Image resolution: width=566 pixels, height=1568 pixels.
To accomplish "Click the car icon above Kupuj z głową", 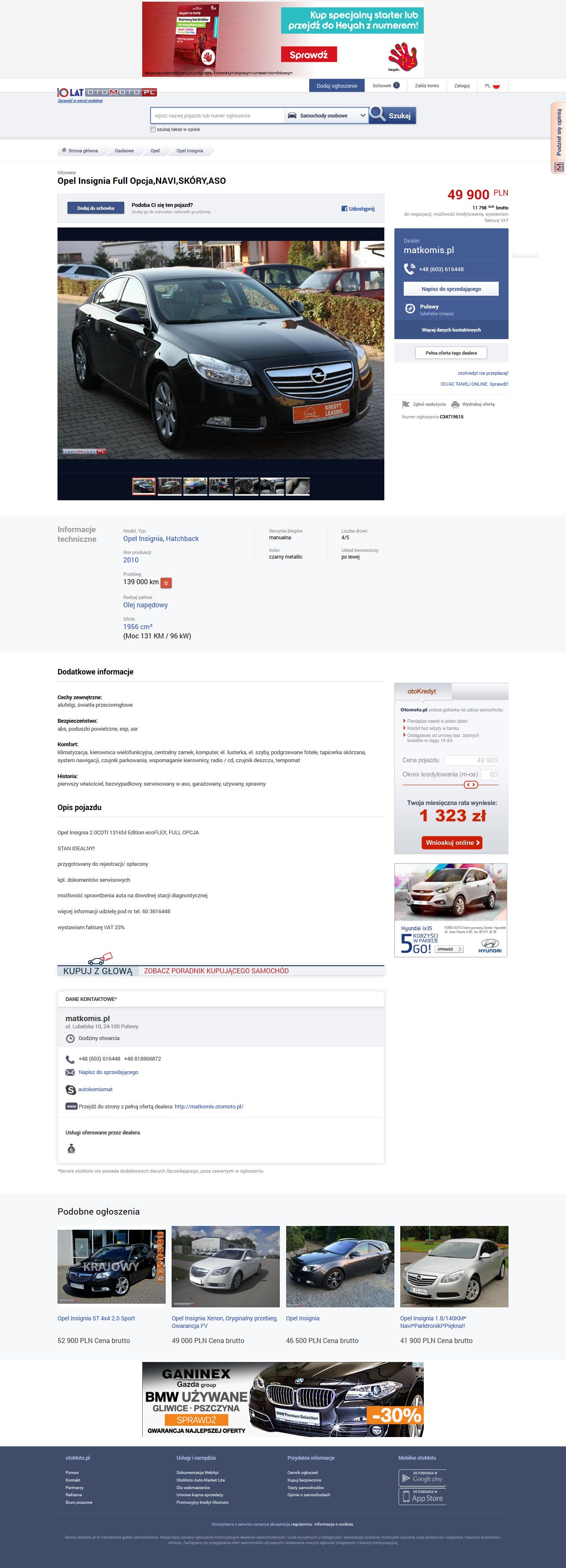I will pyautogui.click(x=100, y=959).
